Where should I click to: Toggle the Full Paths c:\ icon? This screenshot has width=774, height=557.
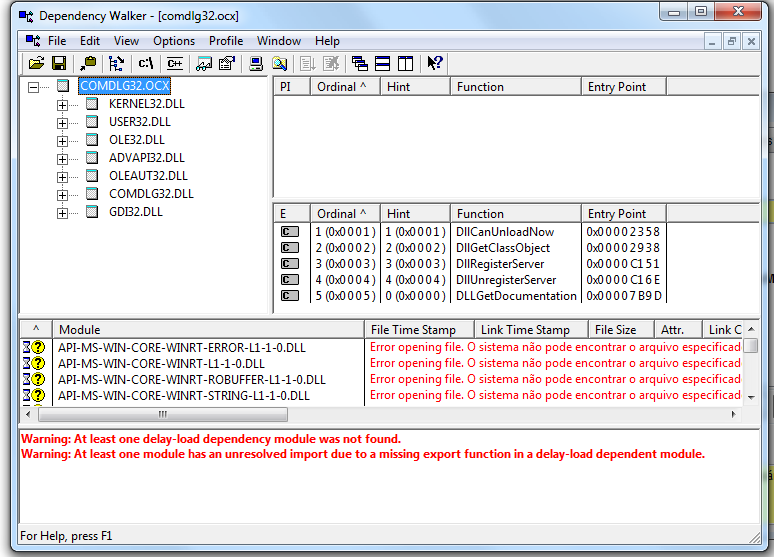[x=146, y=63]
